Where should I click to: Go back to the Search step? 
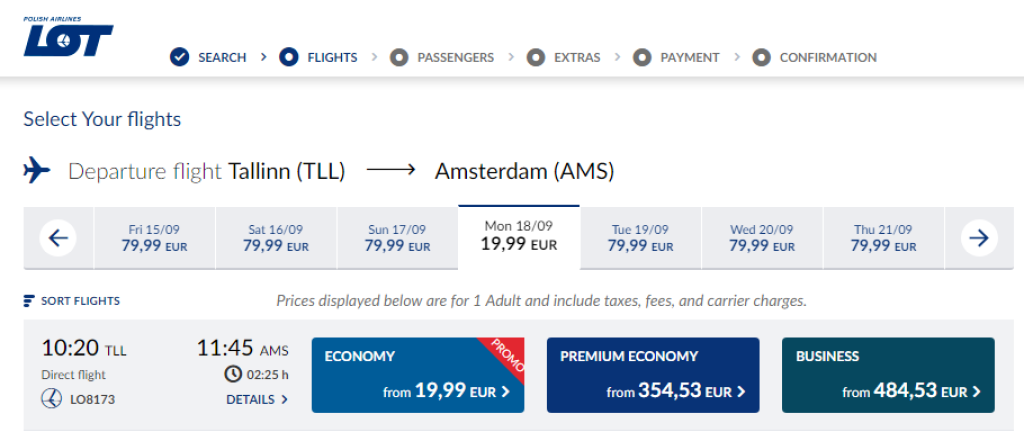point(221,57)
